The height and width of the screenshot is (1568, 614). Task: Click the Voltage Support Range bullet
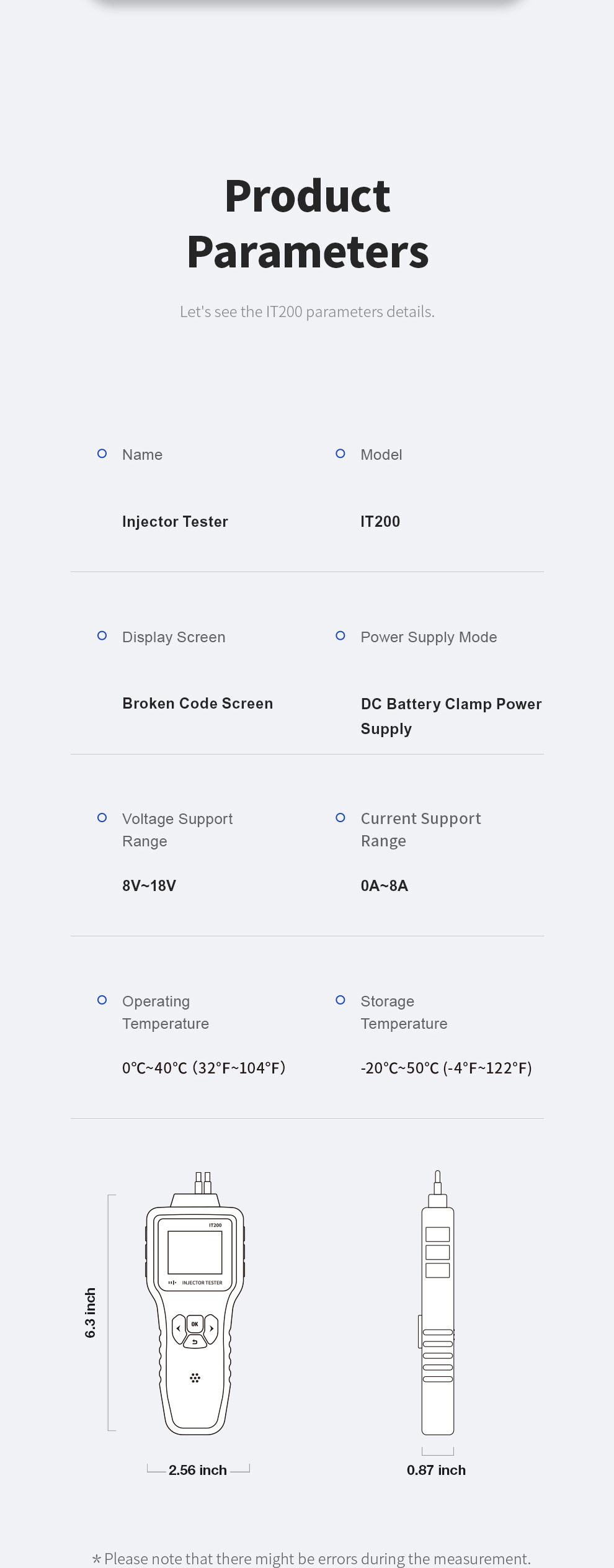pos(102,818)
